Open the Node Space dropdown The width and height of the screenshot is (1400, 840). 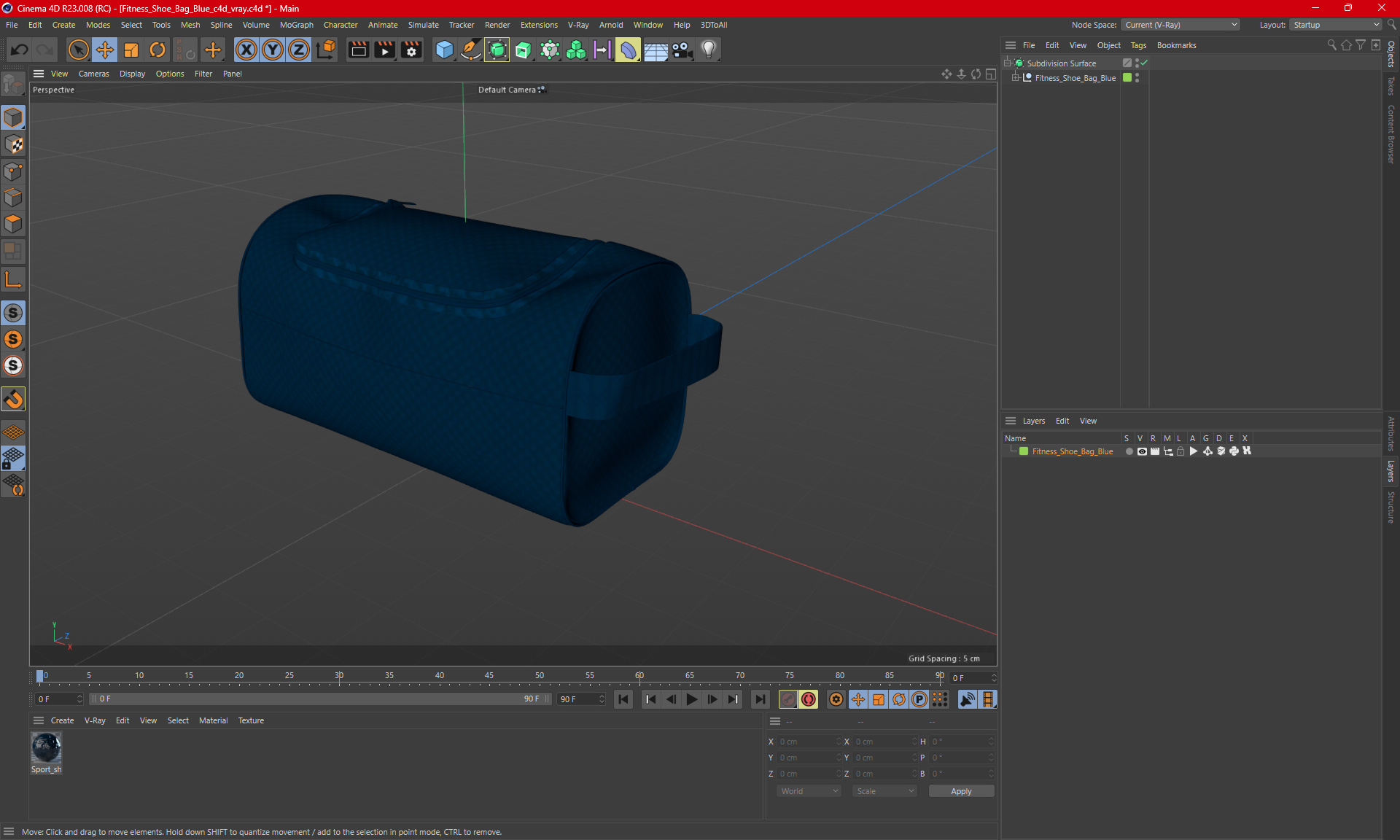[1180, 25]
